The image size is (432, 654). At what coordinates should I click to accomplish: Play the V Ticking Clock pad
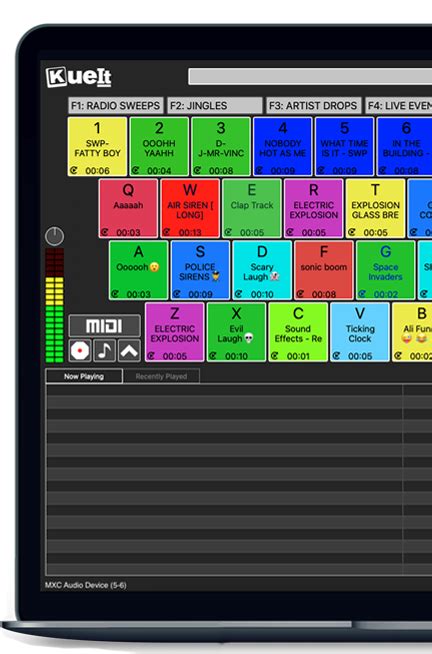[x=360, y=332]
